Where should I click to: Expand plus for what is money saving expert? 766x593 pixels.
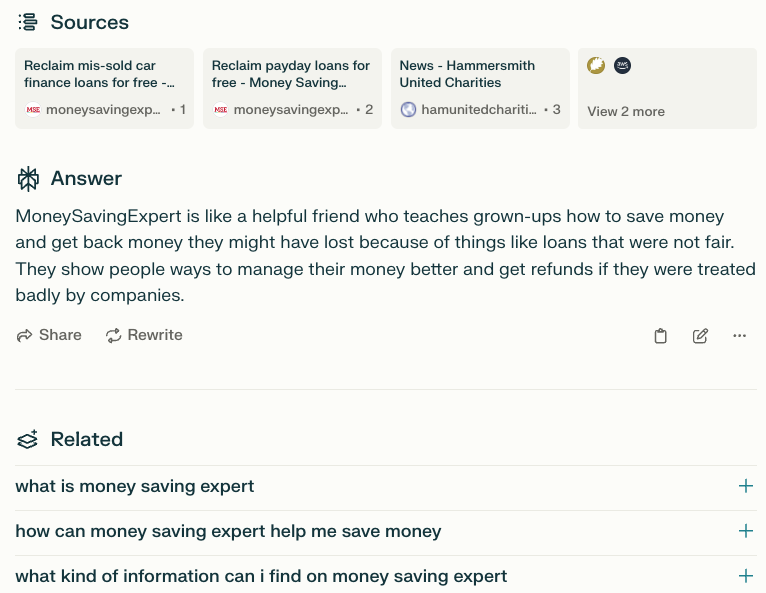coord(746,486)
